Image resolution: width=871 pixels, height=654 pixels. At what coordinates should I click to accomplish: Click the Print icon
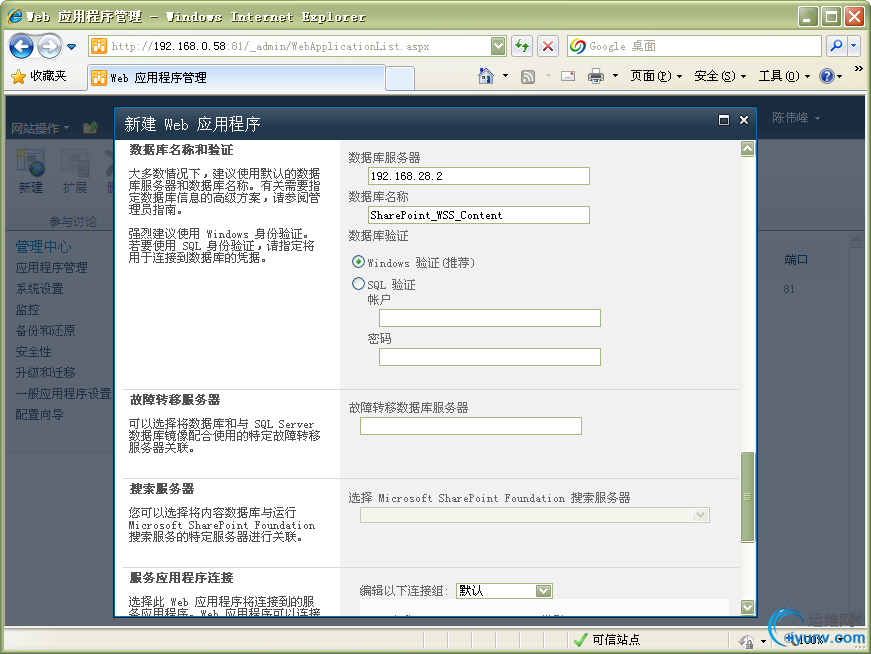pos(596,76)
